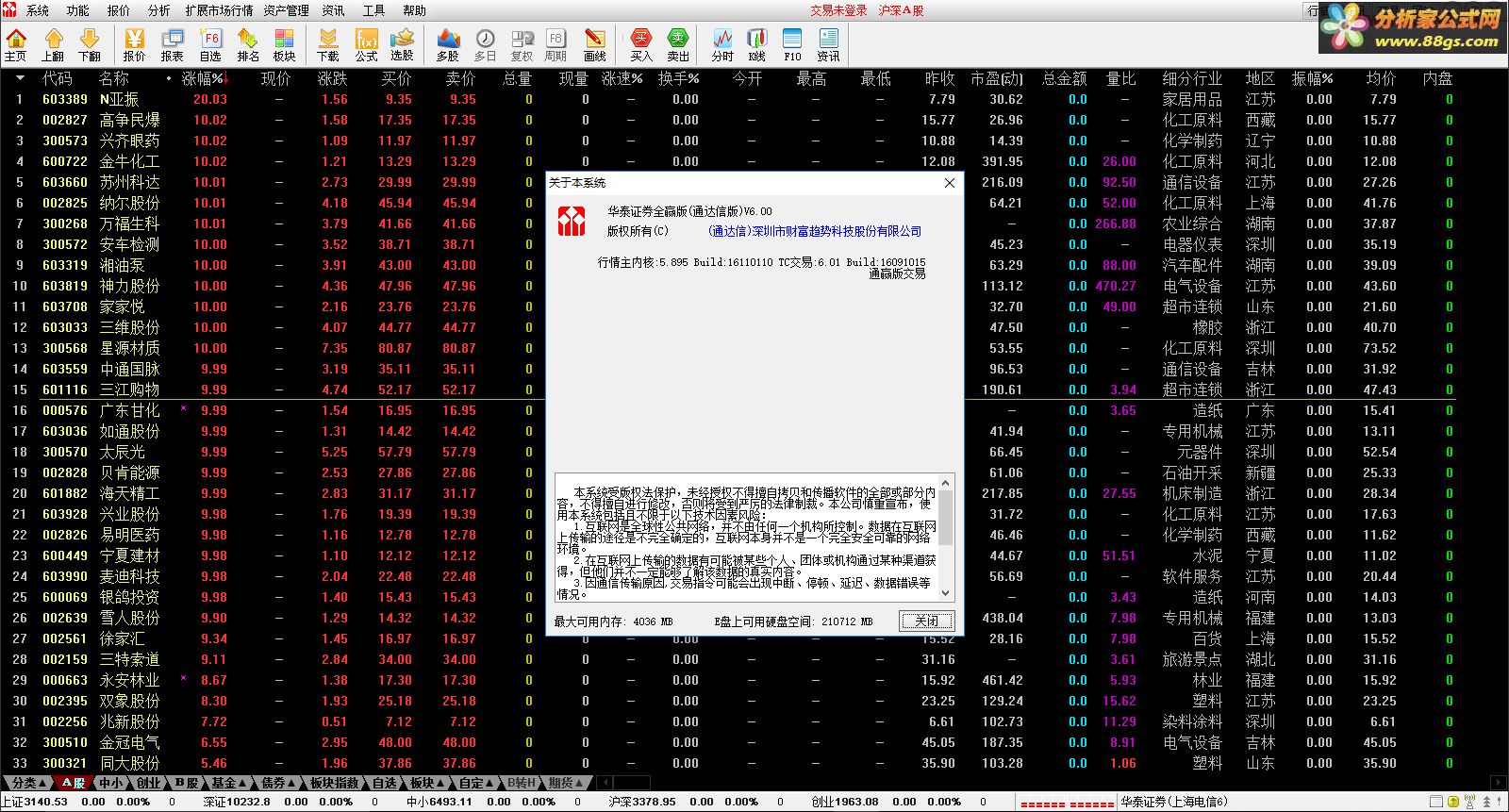Click the 下翻 page-down arrow icon
The width and height of the screenshot is (1509, 812).
(x=90, y=44)
